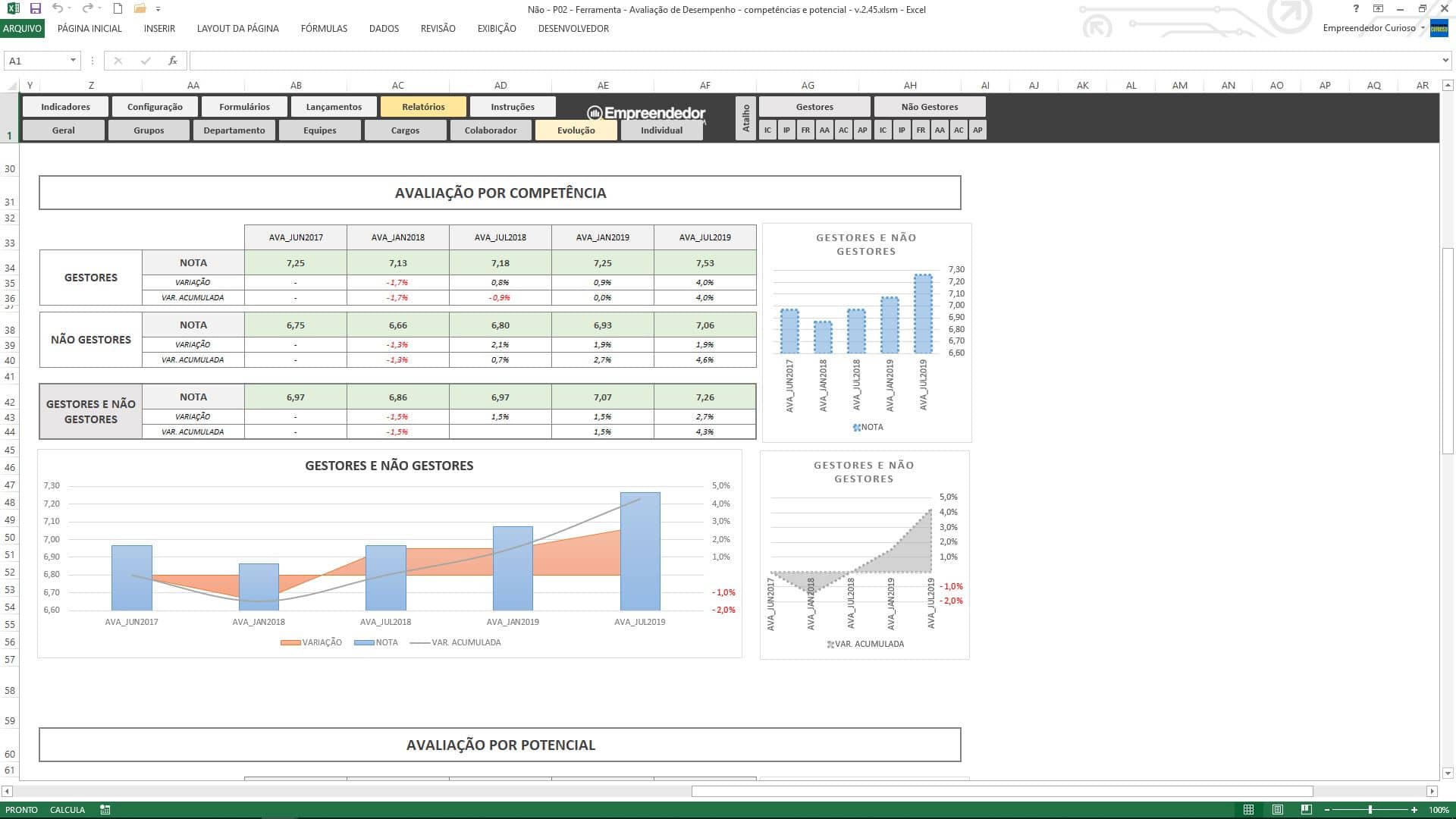The width and height of the screenshot is (1456, 819).
Task: Open the LAYOUT DA PÁGINA ribbon tab
Action: pos(237,28)
